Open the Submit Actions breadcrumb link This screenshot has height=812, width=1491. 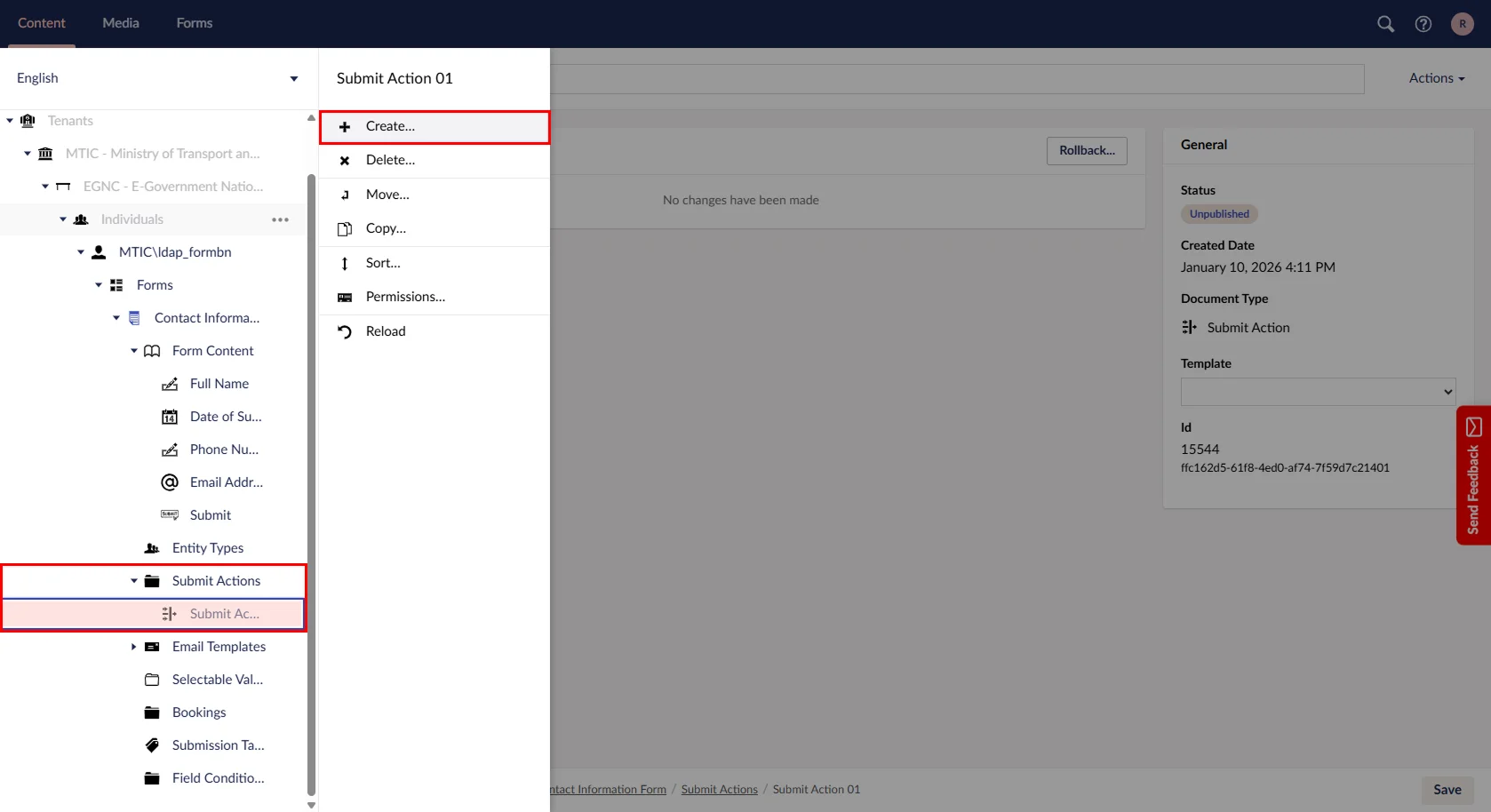click(719, 790)
